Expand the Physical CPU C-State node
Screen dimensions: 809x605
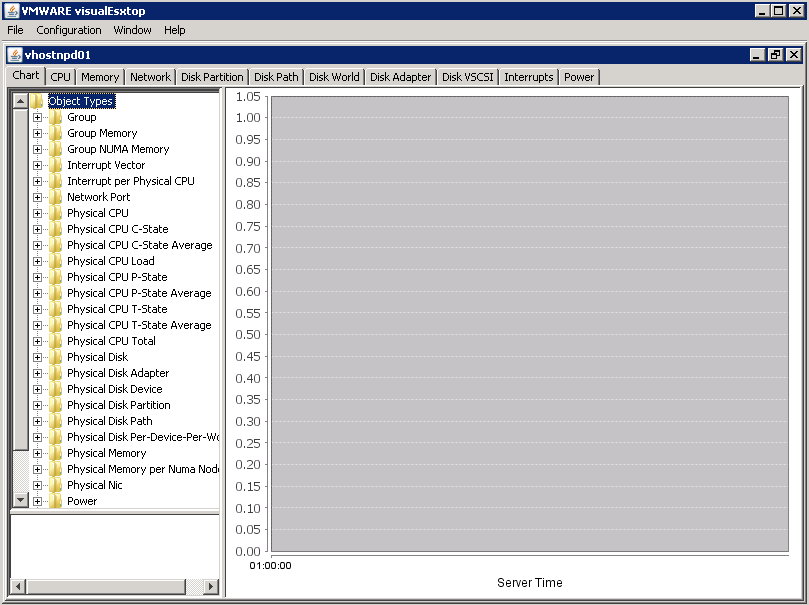[37, 229]
